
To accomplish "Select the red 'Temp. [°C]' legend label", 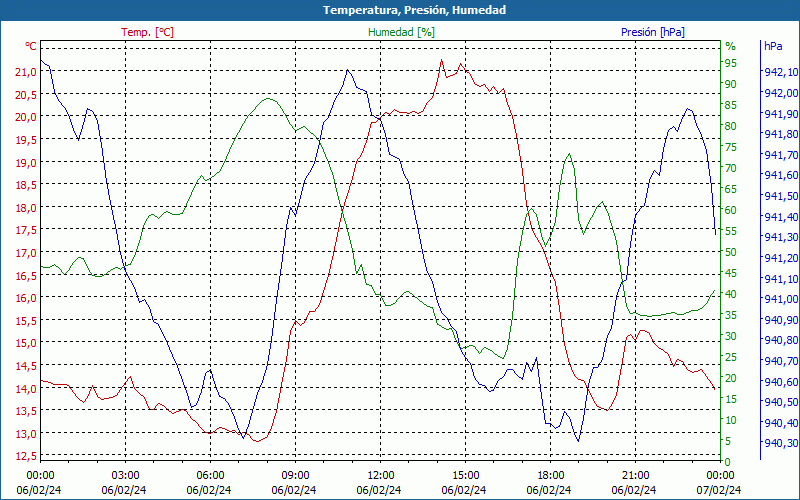I will 147,32.
